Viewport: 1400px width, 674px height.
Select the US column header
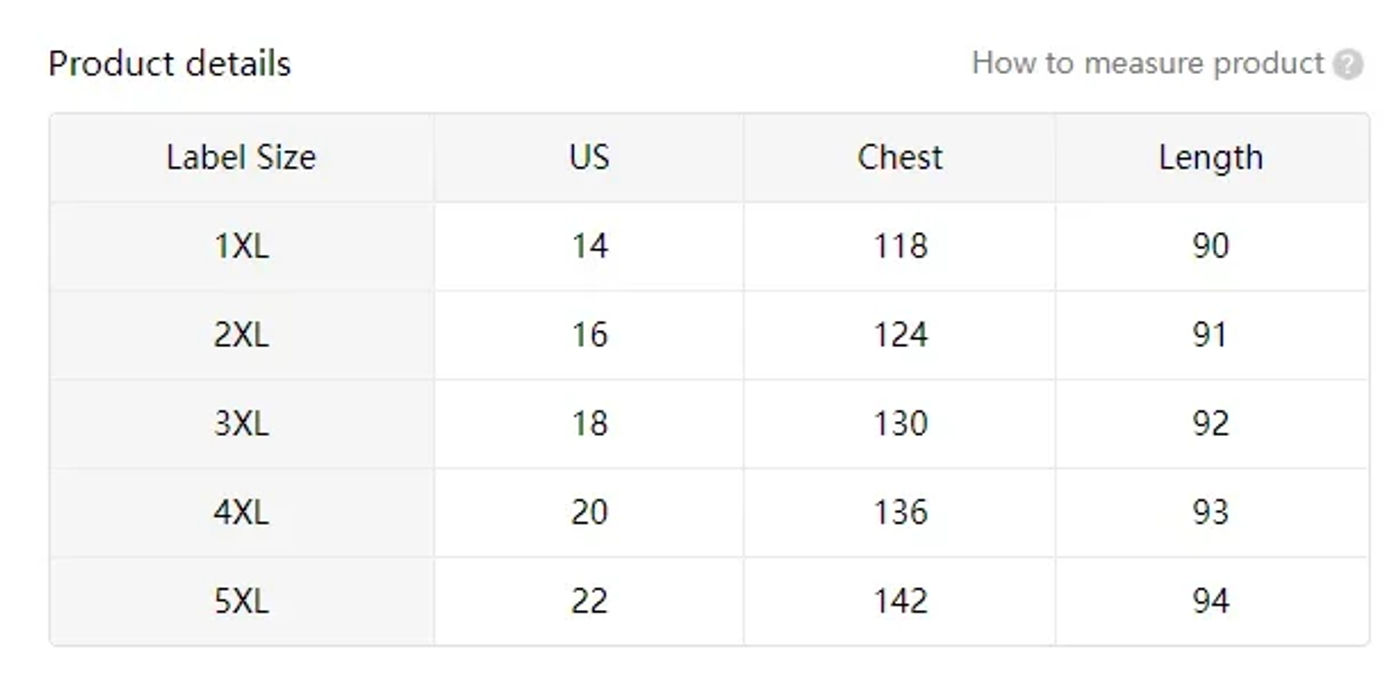(589, 157)
